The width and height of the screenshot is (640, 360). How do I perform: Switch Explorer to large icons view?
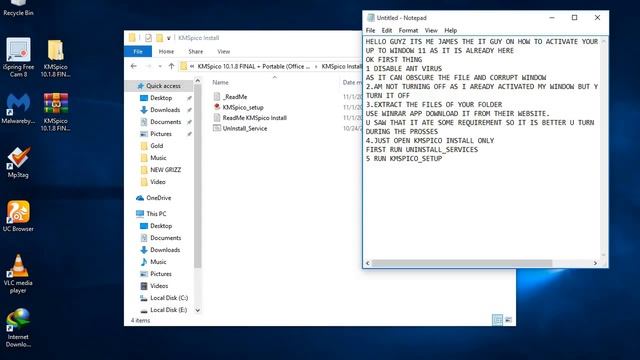pos(508,320)
